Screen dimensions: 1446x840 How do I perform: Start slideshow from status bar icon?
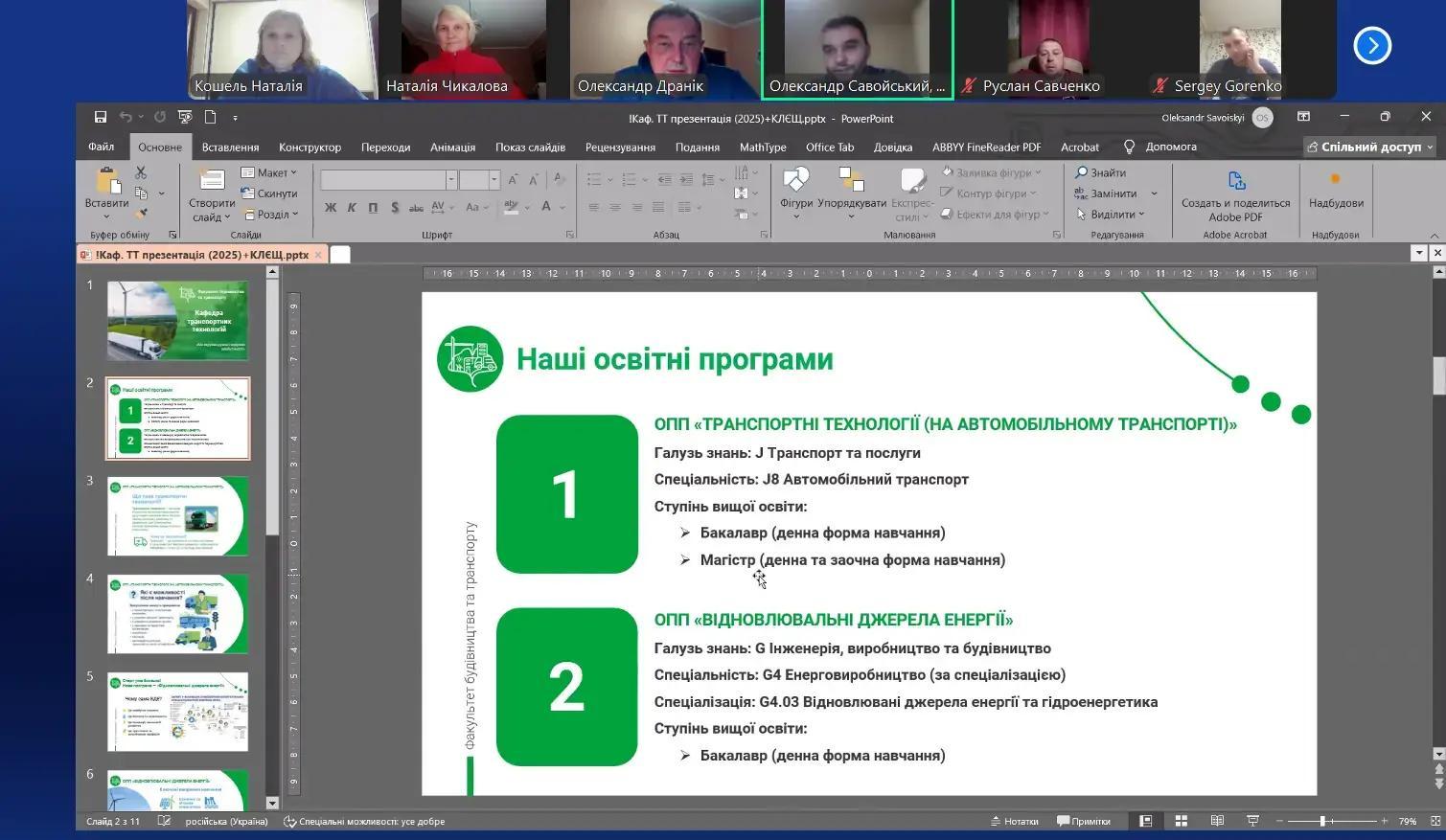(x=1252, y=821)
